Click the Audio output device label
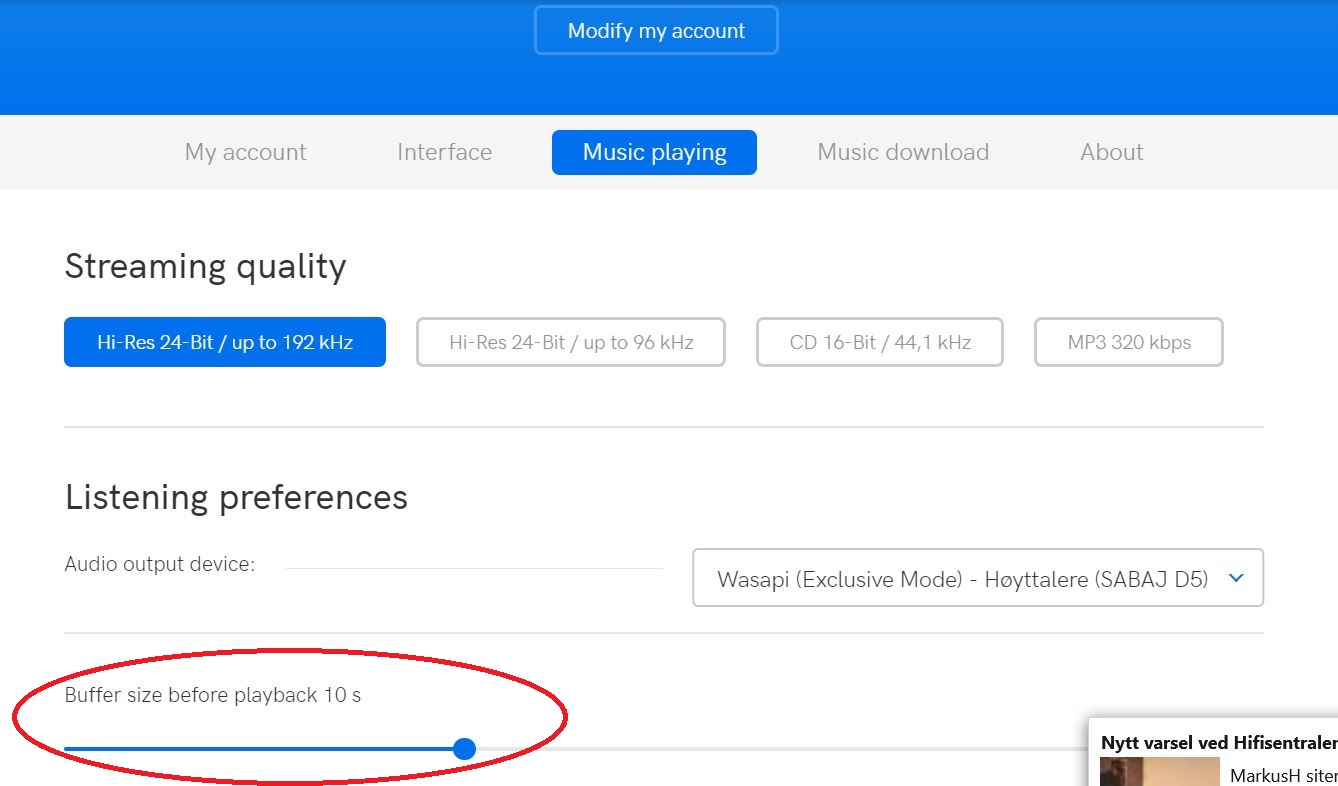Viewport: 1338px width, 786px height. pos(160,564)
